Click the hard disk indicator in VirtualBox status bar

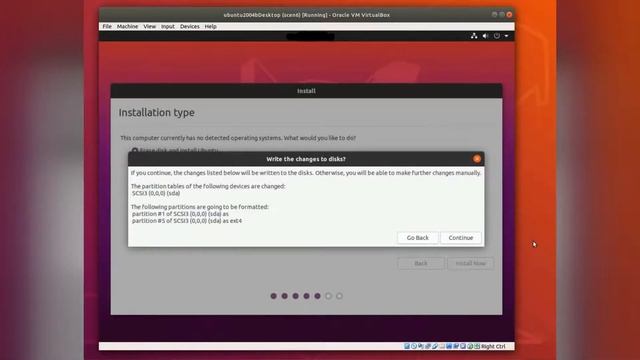click(x=407, y=346)
